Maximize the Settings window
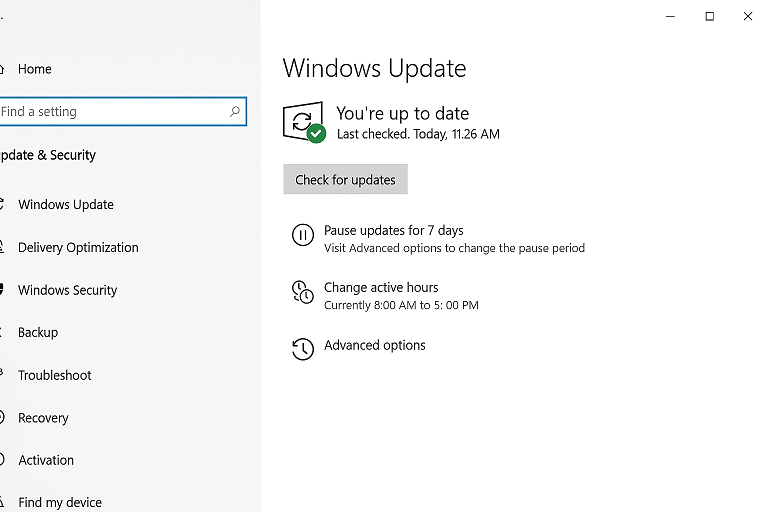The image size is (768, 512). 709,16
